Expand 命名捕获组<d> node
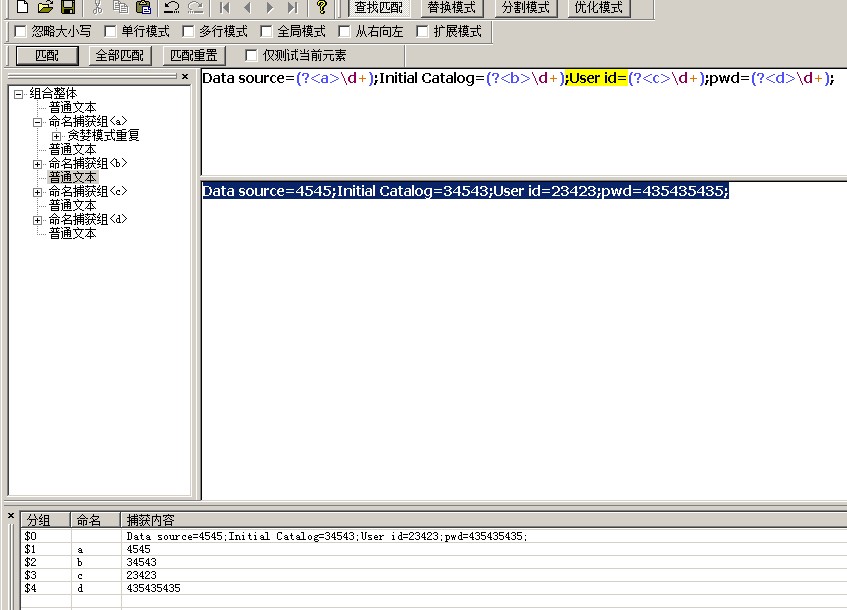Image resolution: width=847 pixels, height=610 pixels. (37, 220)
